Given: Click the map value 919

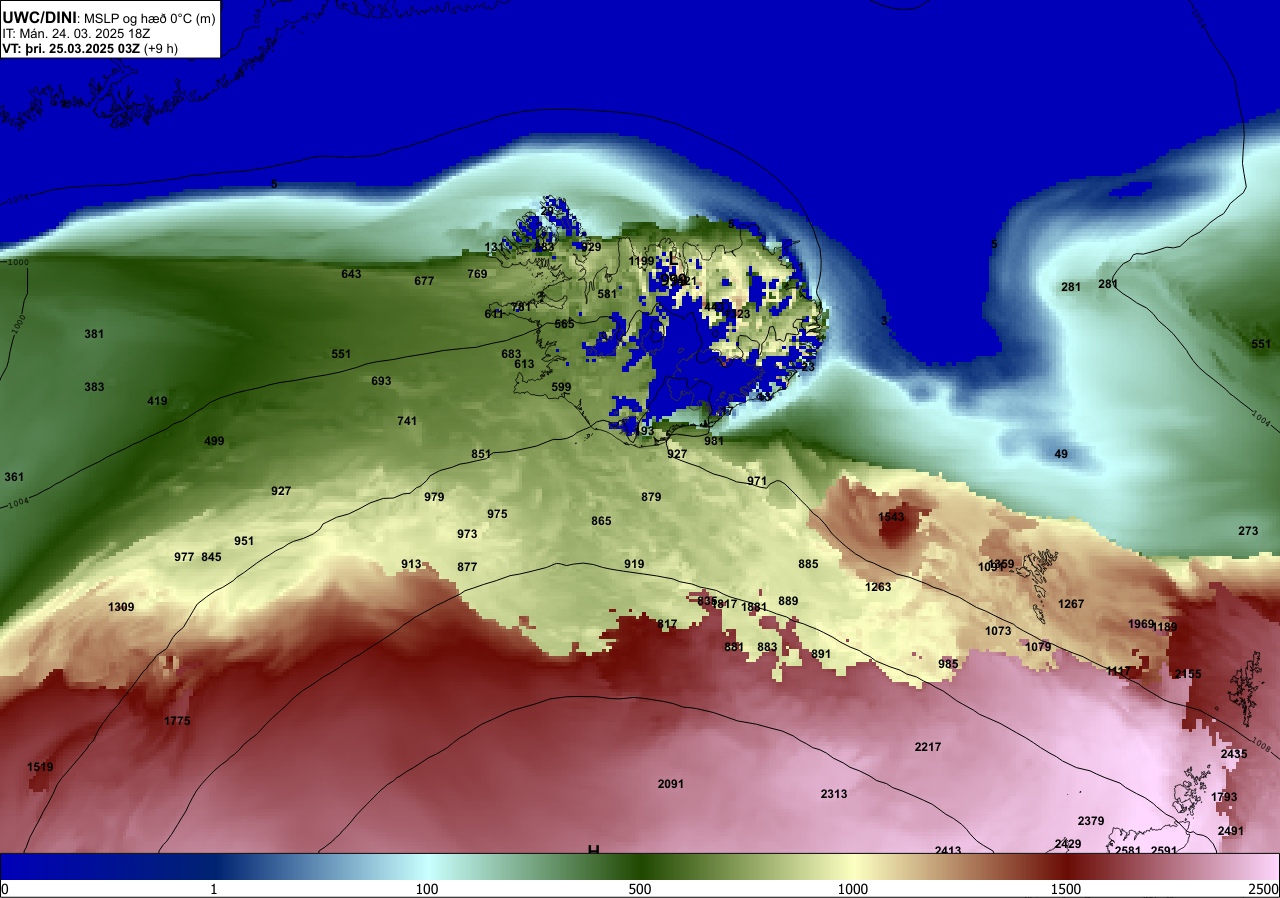Looking at the screenshot, I should point(634,564).
